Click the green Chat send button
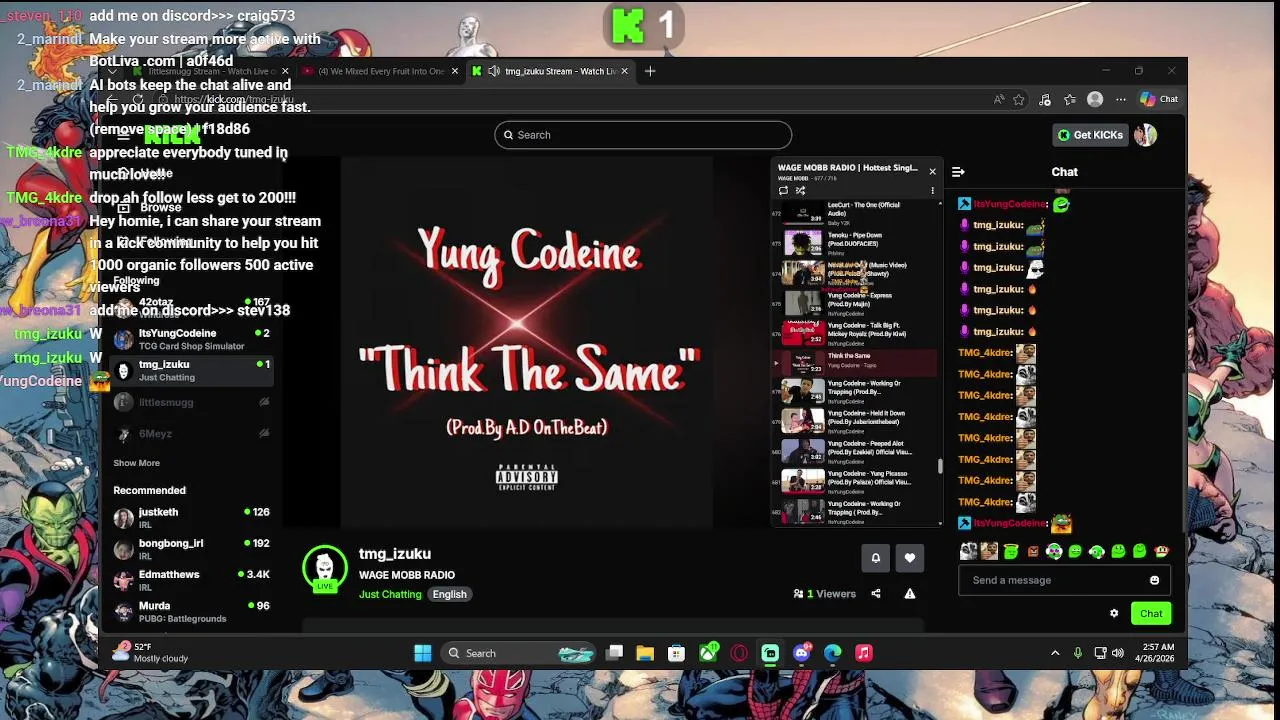Screen dimensions: 1280x720 coord(1151,614)
